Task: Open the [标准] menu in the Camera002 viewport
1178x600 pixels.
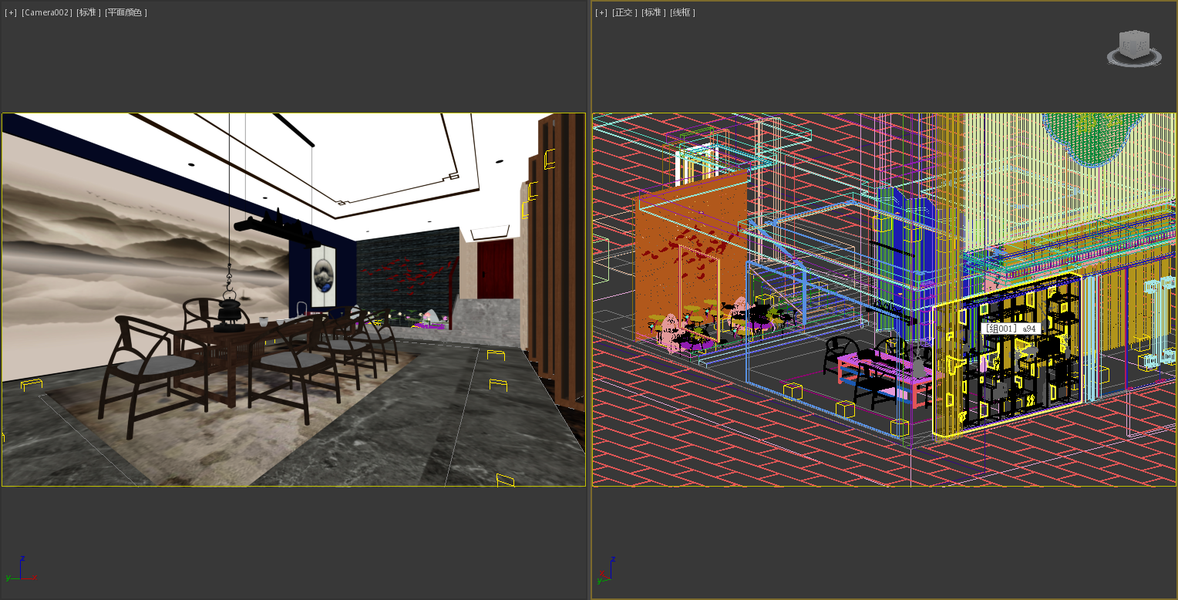Action: tap(89, 13)
